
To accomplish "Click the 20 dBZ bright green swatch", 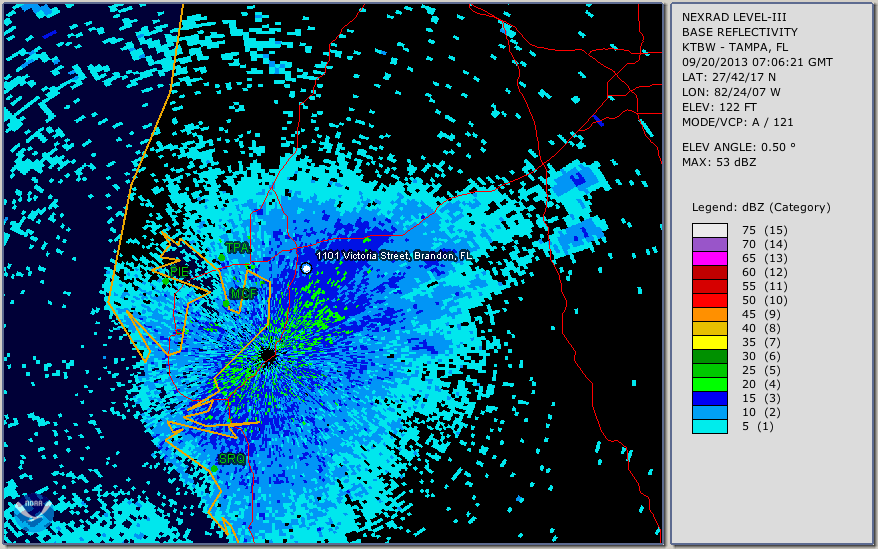I will 709,384.
